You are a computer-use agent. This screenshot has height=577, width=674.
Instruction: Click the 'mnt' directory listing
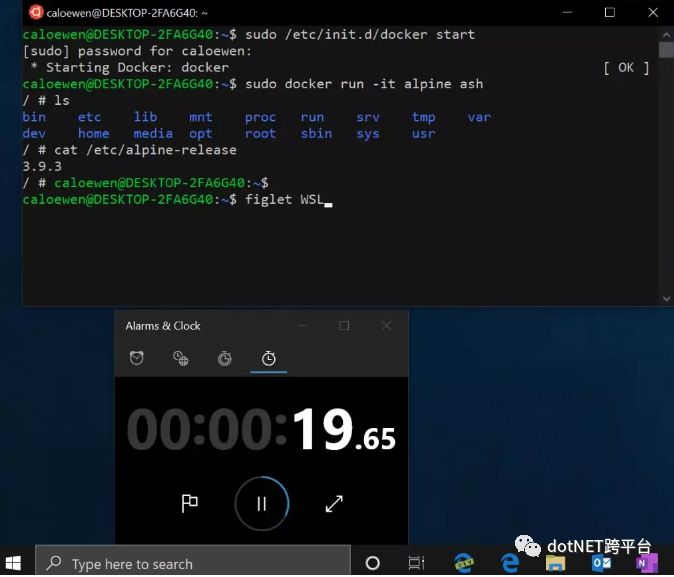(x=201, y=117)
